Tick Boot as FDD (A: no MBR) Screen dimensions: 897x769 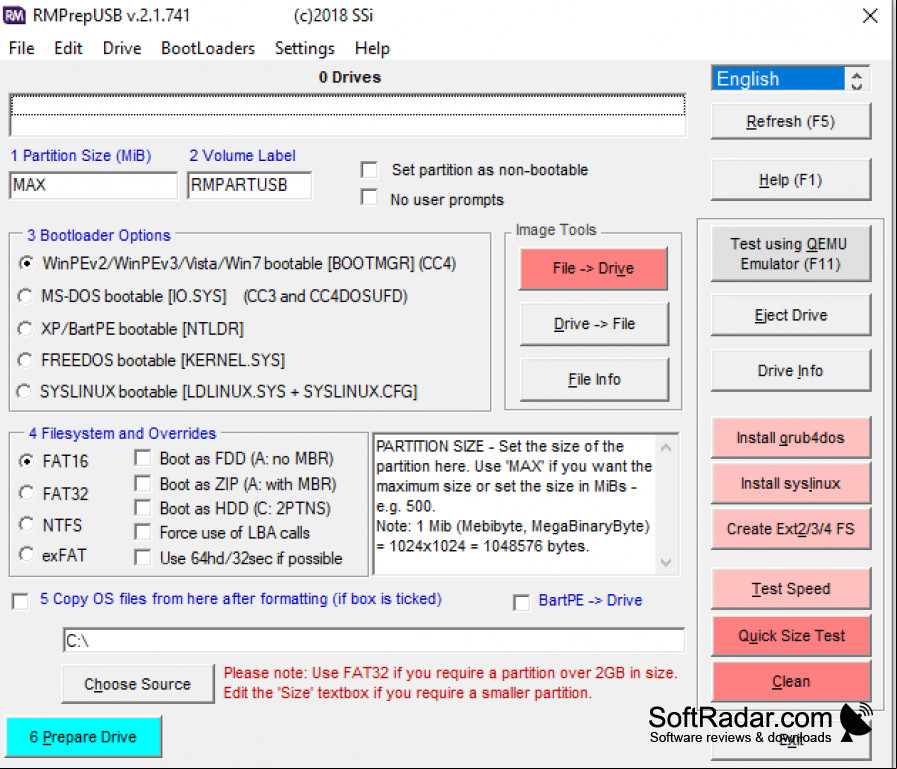coord(142,458)
